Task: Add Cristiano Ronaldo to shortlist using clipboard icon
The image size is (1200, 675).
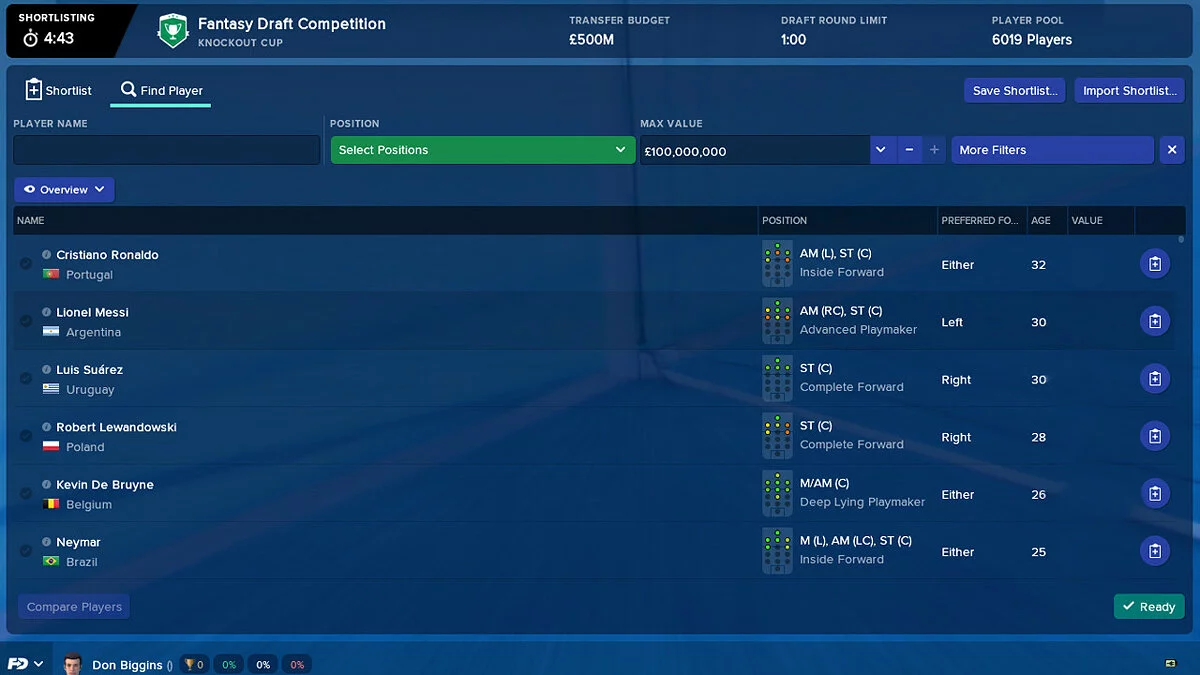Action: click(1155, 264)
